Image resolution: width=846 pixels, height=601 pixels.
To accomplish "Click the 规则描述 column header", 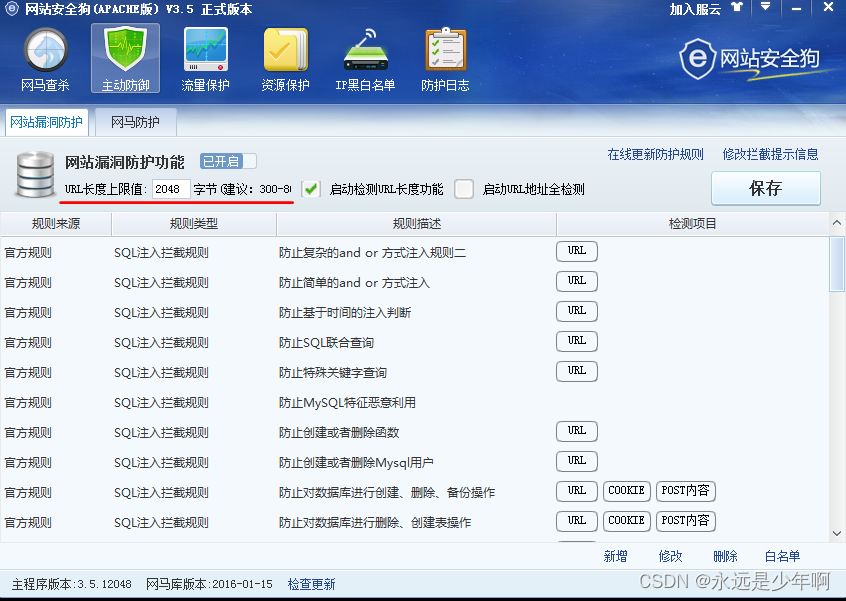I will click(417, 224).
